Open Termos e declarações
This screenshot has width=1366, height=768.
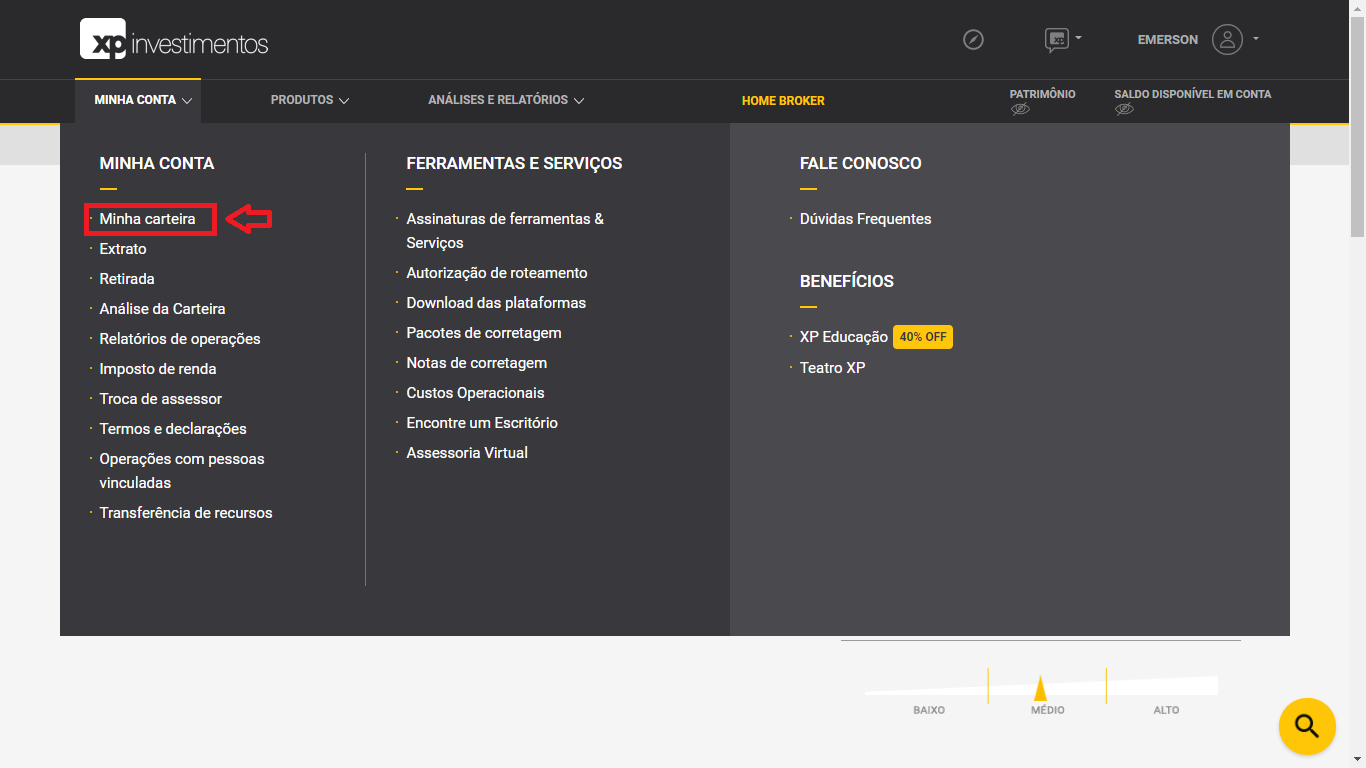[x=173, y=429]
